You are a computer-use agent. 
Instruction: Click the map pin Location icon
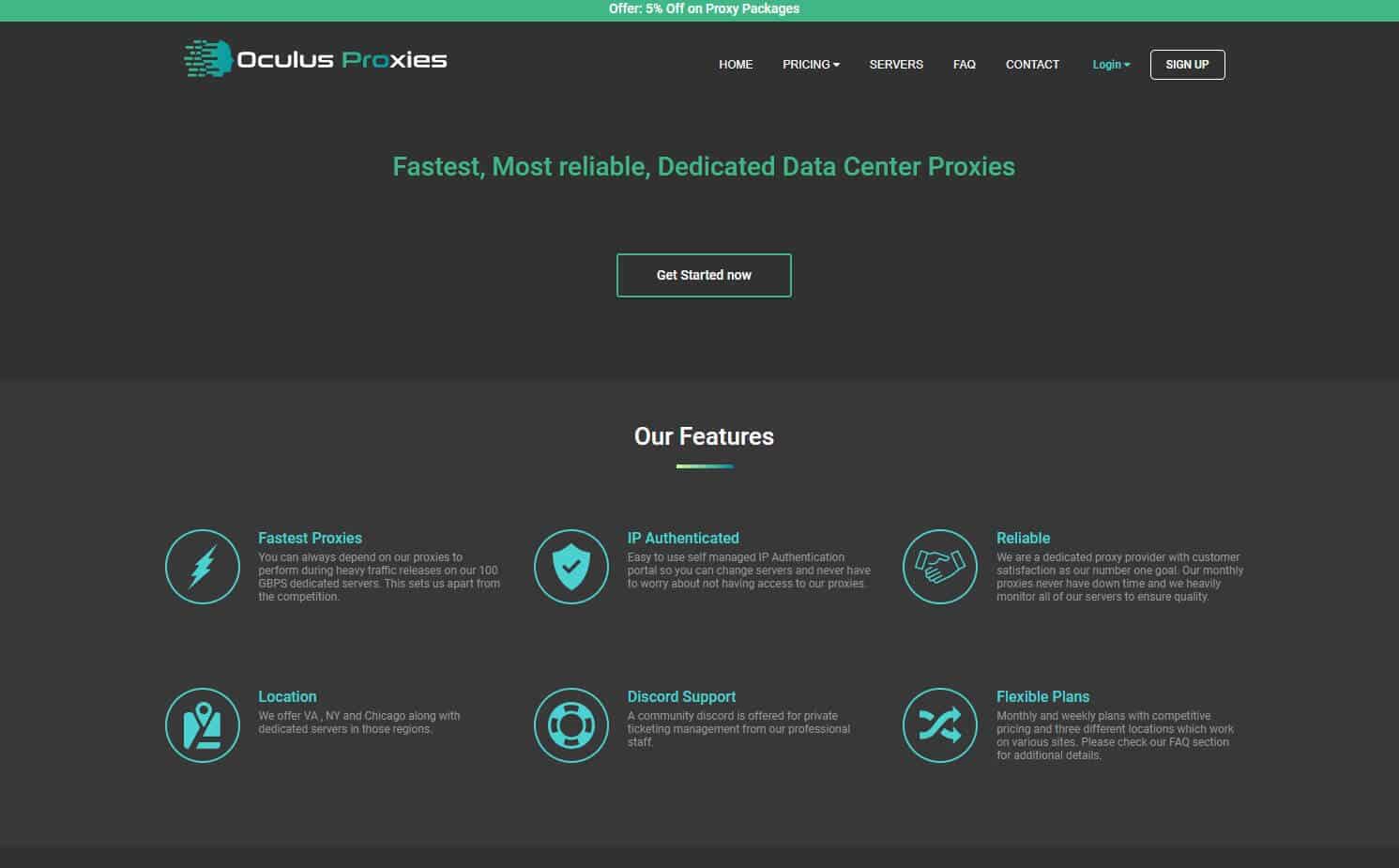click(x=203, y=725)
